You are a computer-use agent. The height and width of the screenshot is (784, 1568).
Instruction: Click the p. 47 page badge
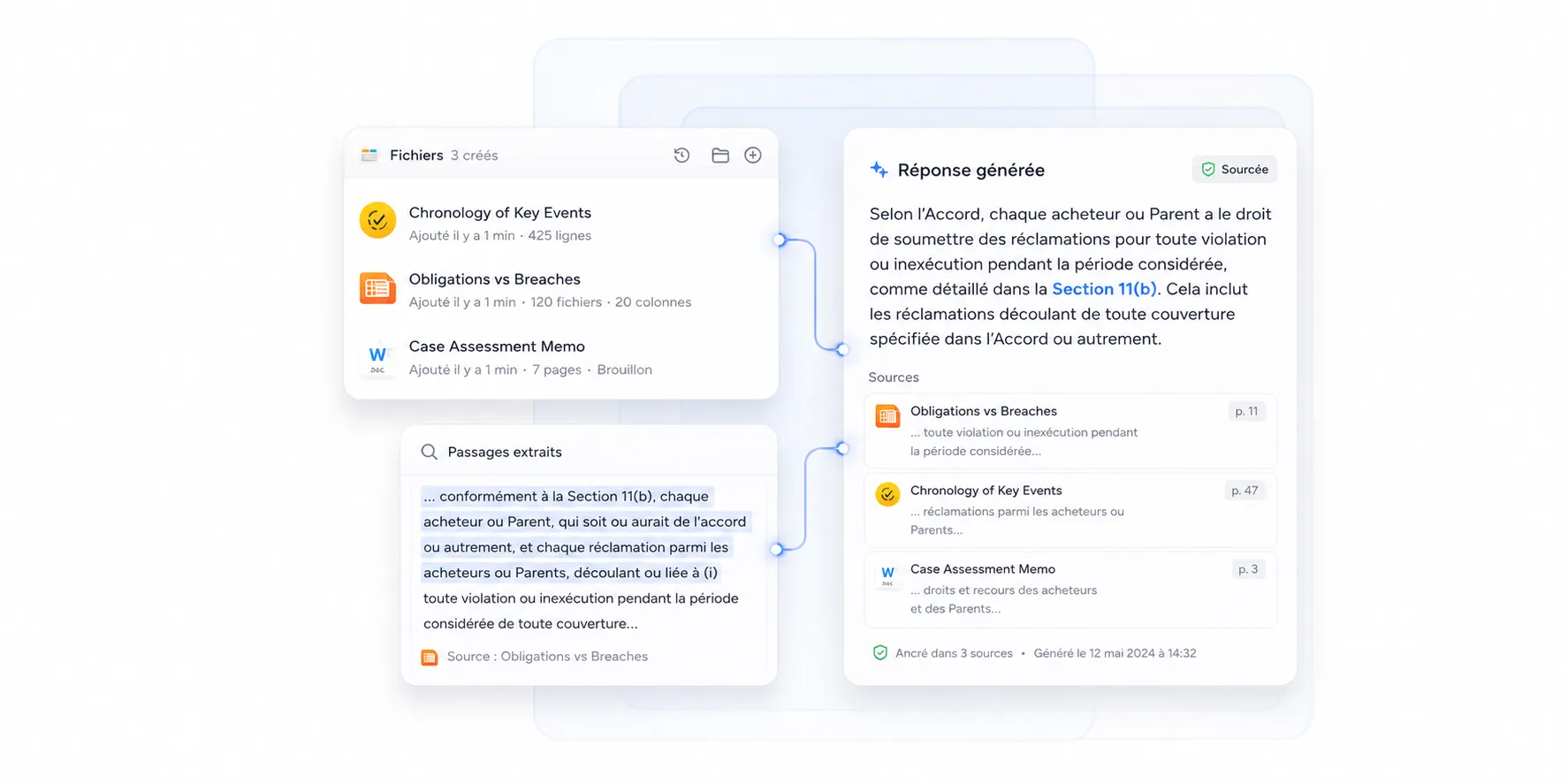click(x=1245, y=491)
